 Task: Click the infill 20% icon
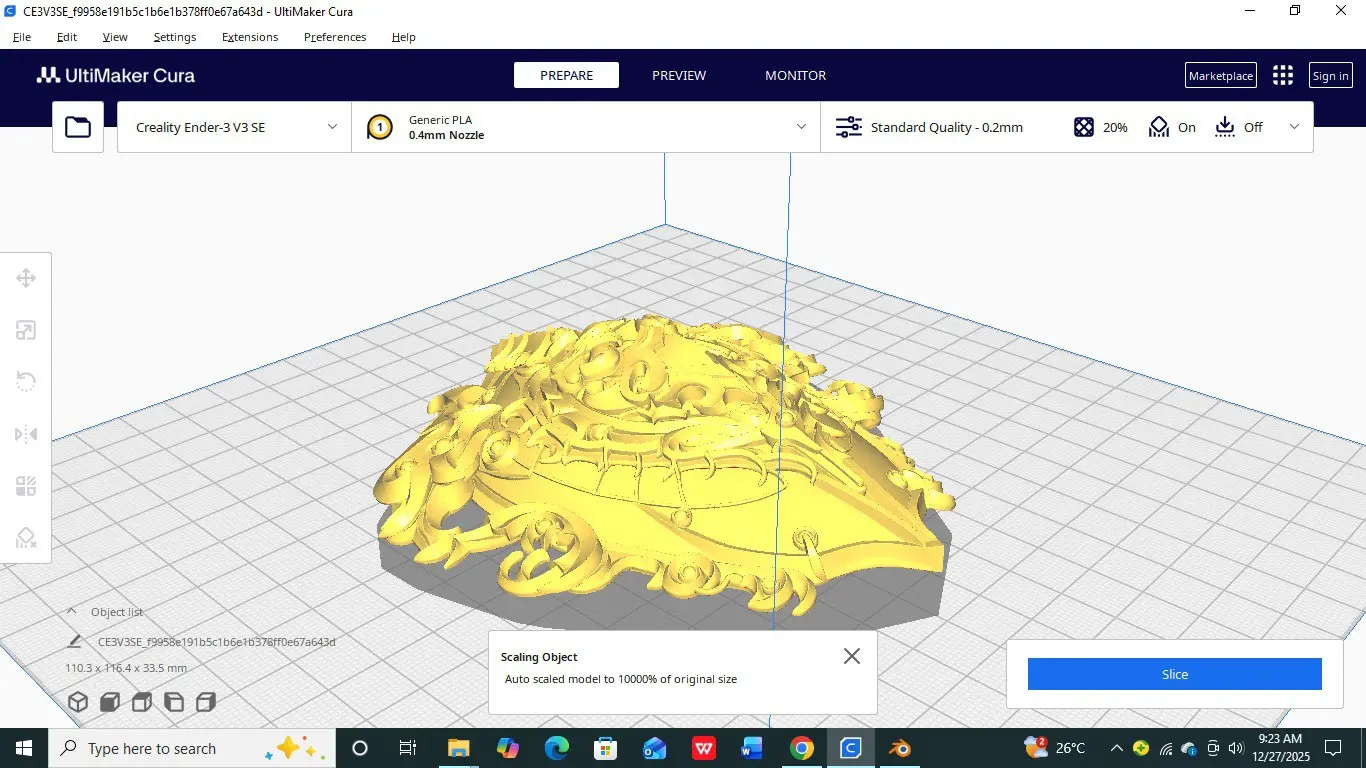point(1084,127)
